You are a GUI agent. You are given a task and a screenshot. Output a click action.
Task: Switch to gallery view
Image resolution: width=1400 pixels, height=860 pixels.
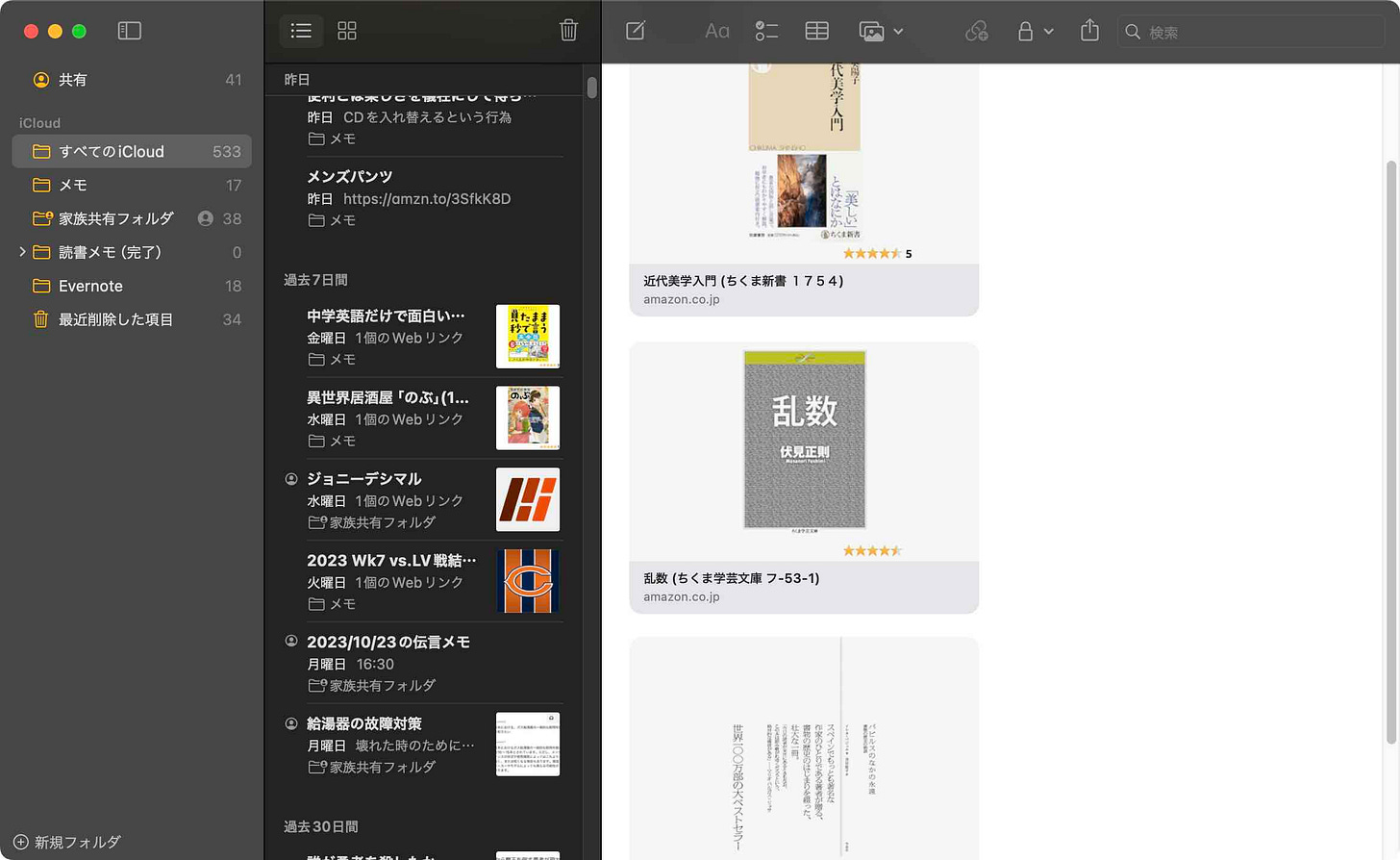point(347,31)
